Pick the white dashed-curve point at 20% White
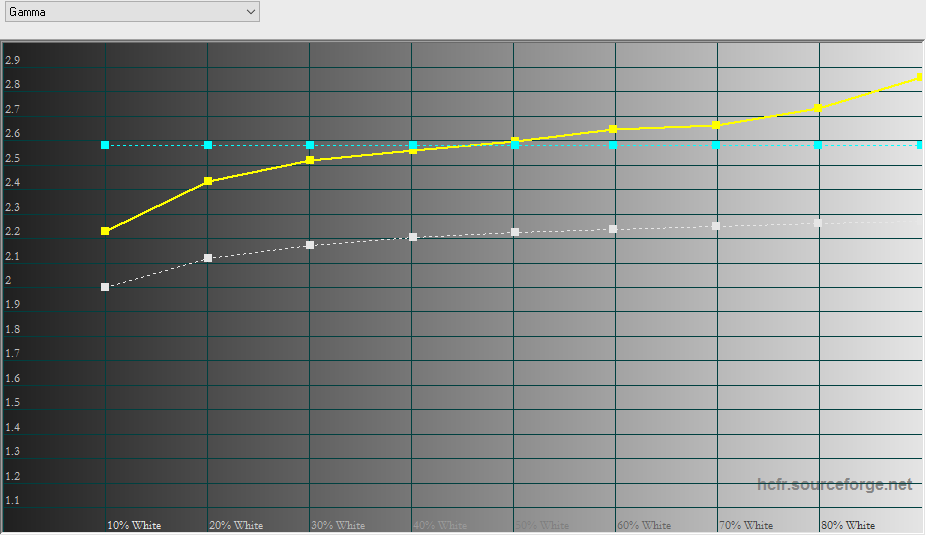Screen dimensions: 926x535 pos(208,258)
